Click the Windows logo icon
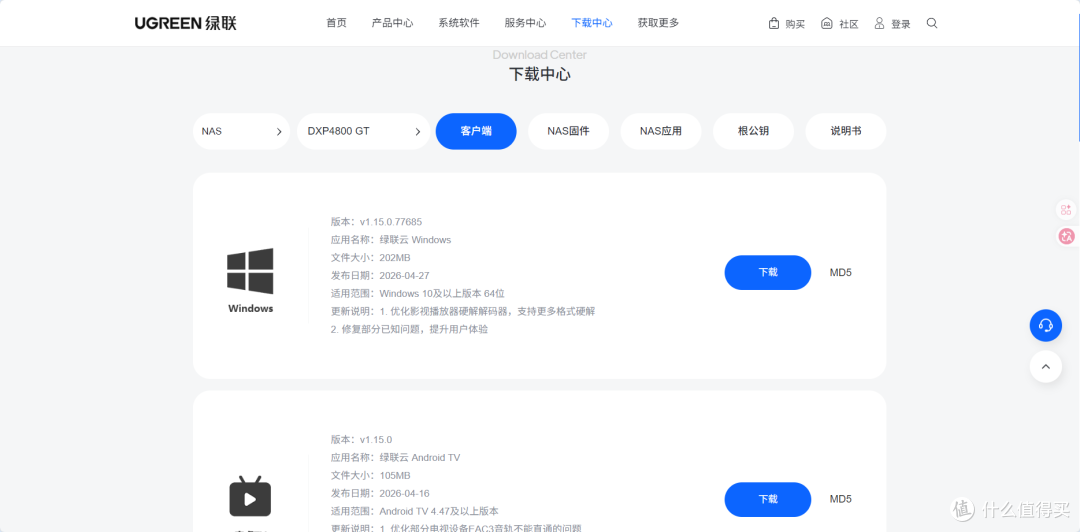 [250, 271]
